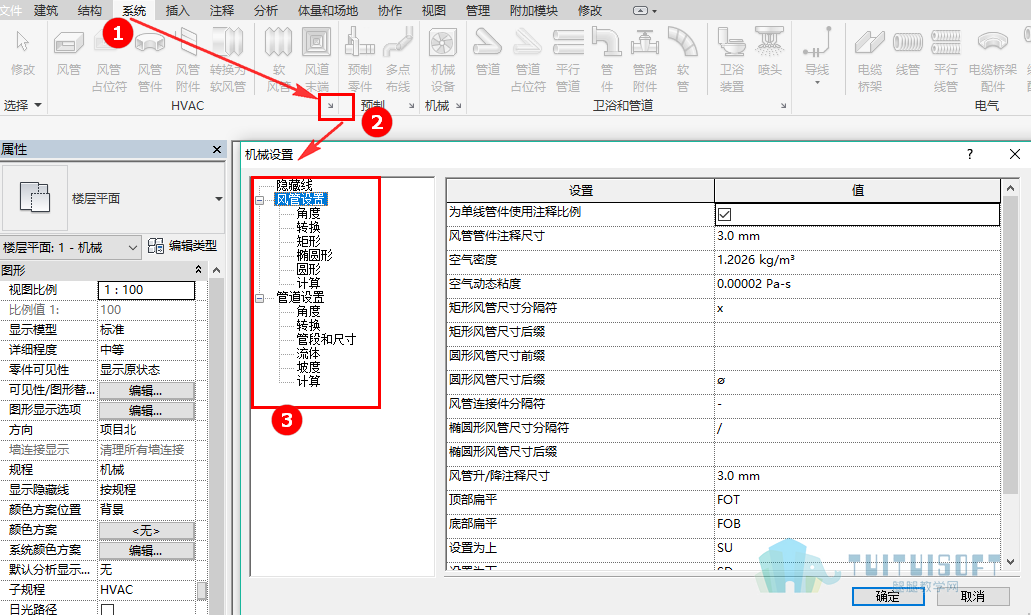Click 编辑 for 图形显示选项

(x=146, y=410)
